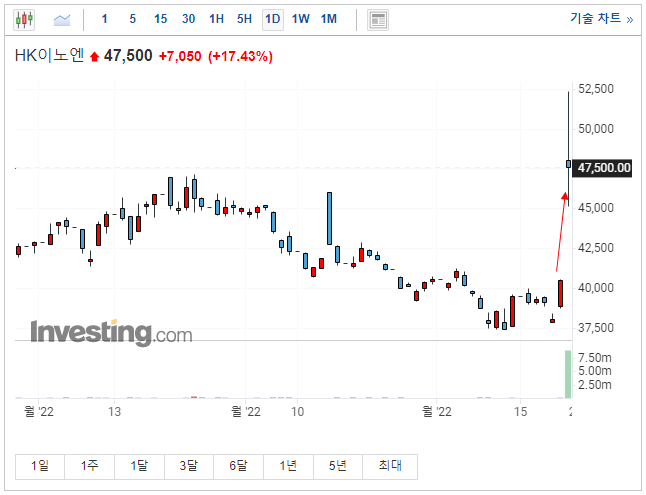
Task: Switch to area chart type icon
Action: [x=62, y=19]
